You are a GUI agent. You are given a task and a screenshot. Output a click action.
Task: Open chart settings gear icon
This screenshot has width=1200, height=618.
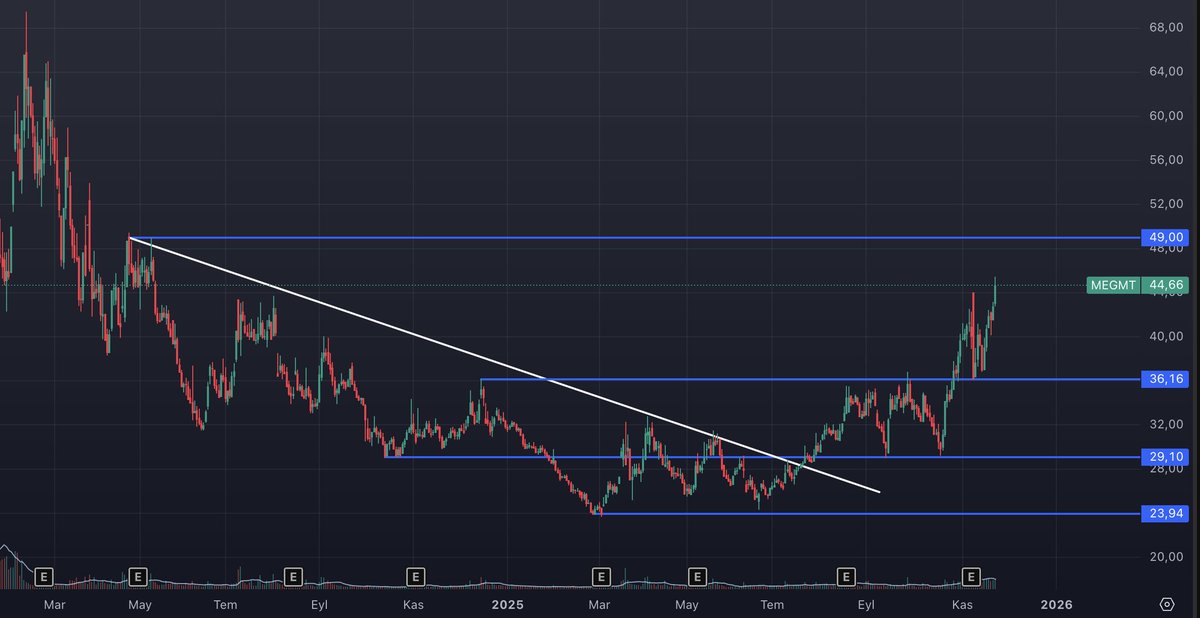(x=1167, y=604)
